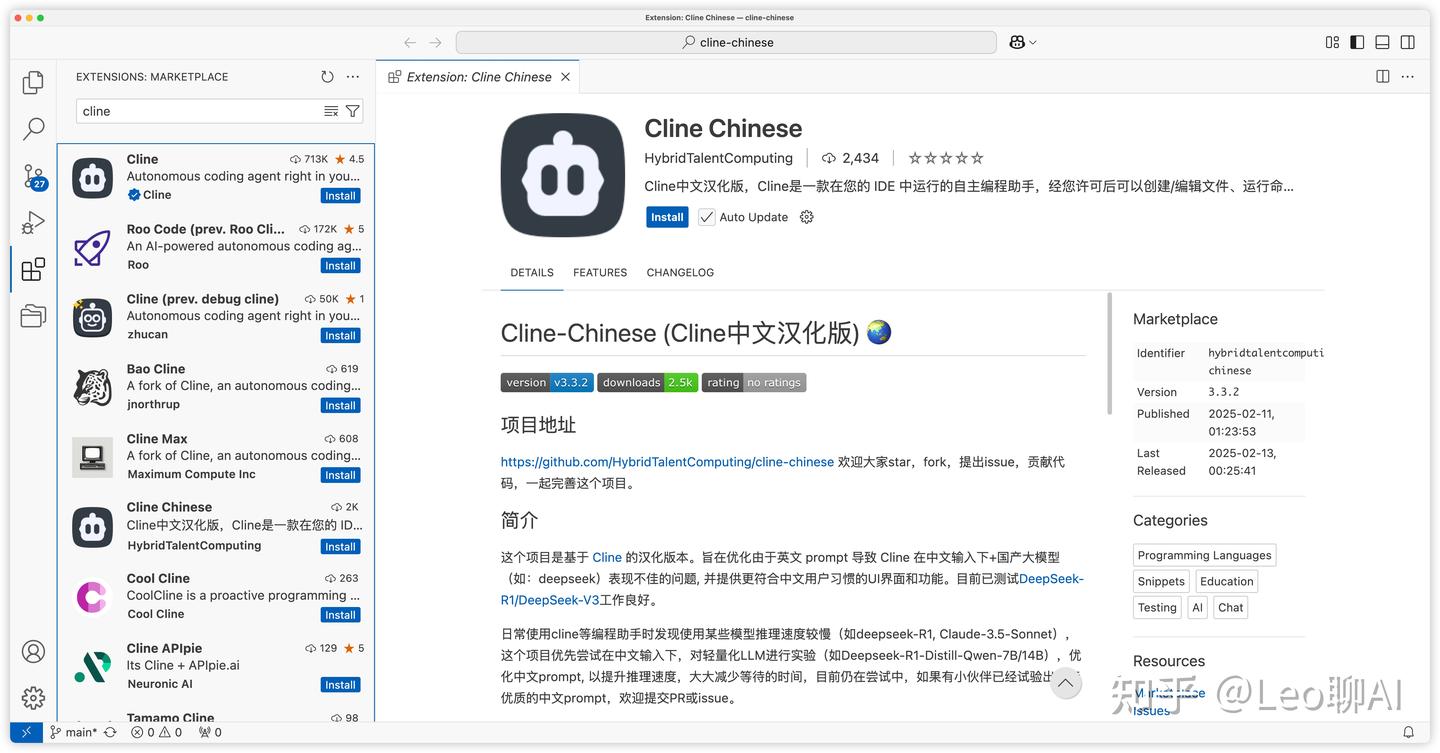This screenshot has height=753, width=1440.
Task: Open the Copilot dropdown near the search bar
Action: 1022,42
